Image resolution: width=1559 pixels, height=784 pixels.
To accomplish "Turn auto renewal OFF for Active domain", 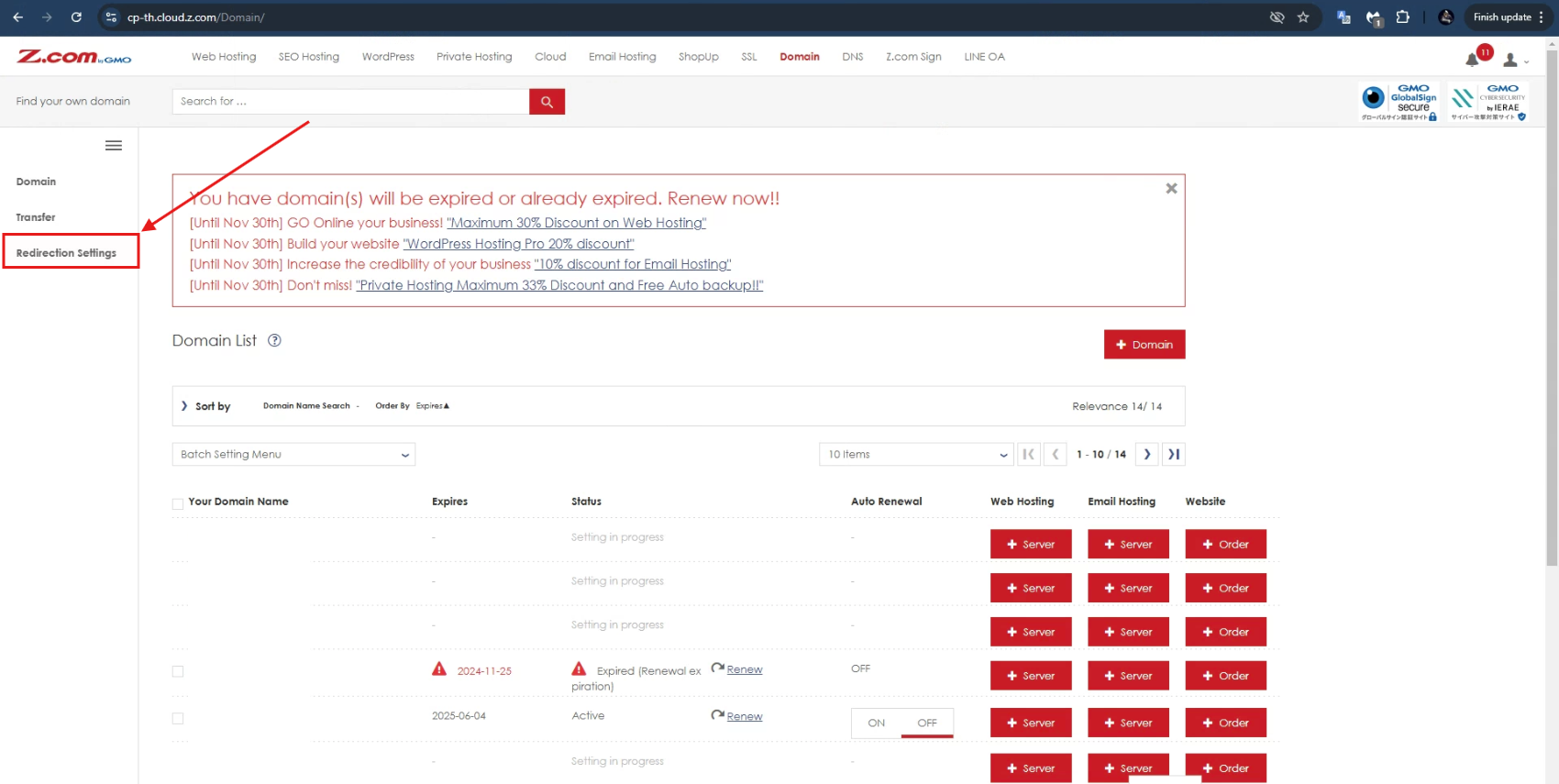I will [927, 723].
